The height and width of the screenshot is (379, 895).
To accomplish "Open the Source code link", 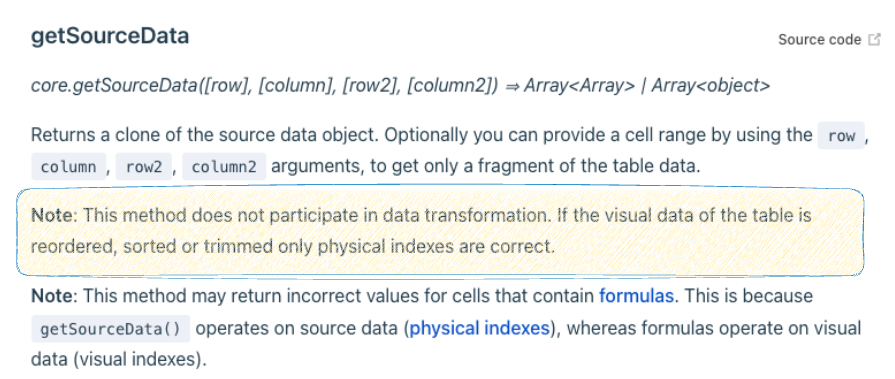I will 820,40.
